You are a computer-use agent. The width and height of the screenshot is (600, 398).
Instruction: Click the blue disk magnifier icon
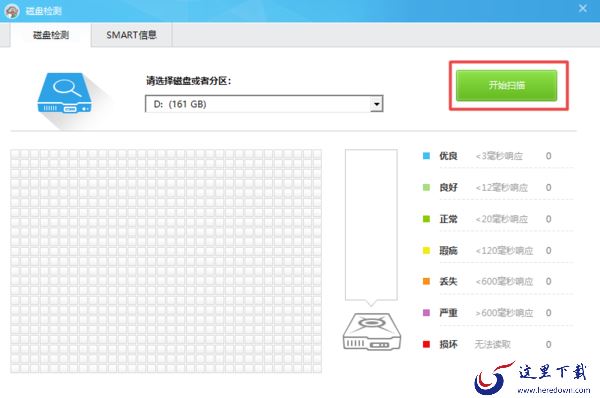coord(64,93)
